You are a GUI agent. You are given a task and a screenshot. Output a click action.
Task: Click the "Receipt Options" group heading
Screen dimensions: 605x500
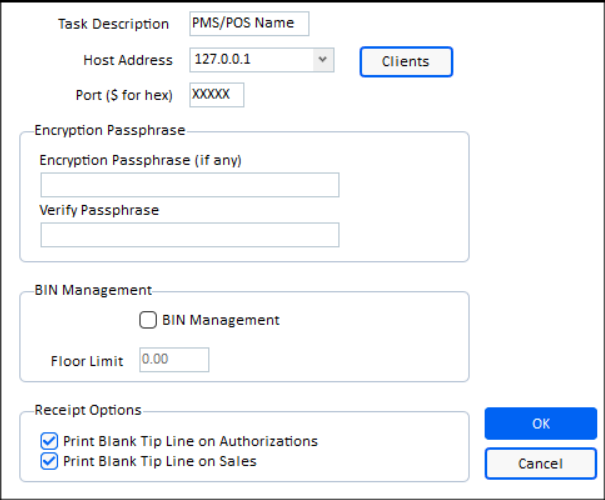88,410
